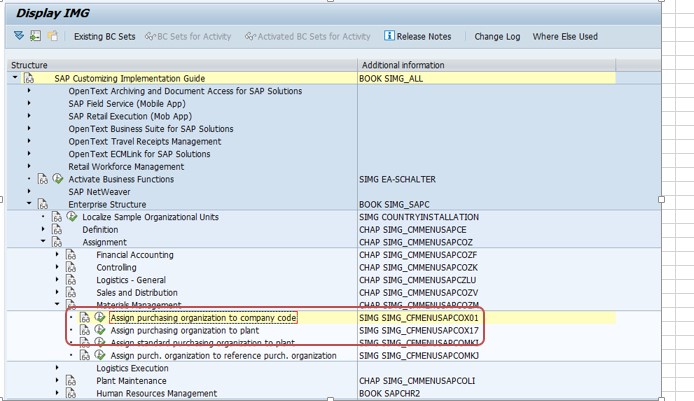This screenshot has height=401, width=694.
Task: Expand OpenText Travel Receipts Management node
Action: coord(29,141)
